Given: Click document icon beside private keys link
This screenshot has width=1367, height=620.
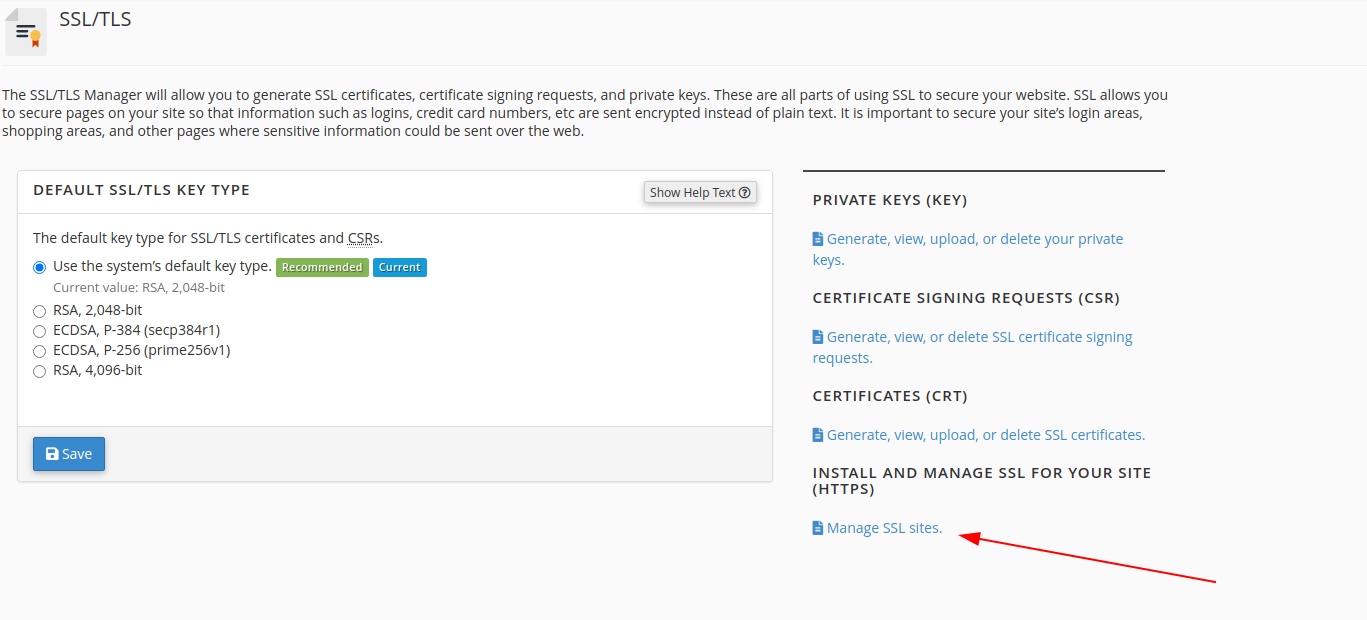Looking at the screenshot, I should 818,239.
